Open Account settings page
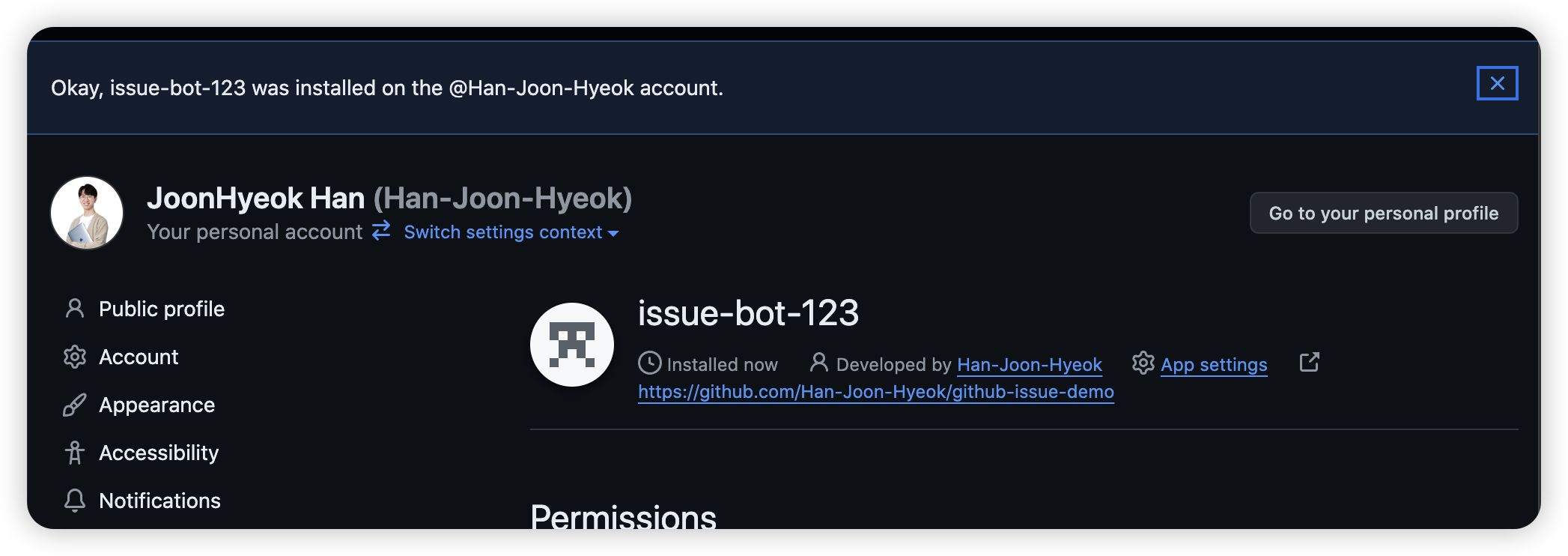The height and width of the screenshot is (556, 1568). [x=139, y=357]
